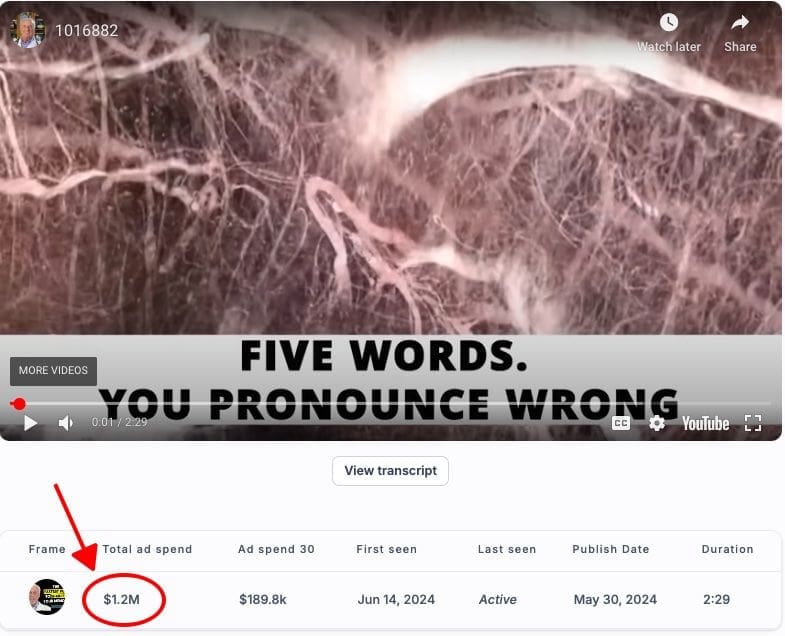Image resolution: width=785 pixels, height=636 pixels.
Task: Play the video
Action: click(x=31, y=423)
